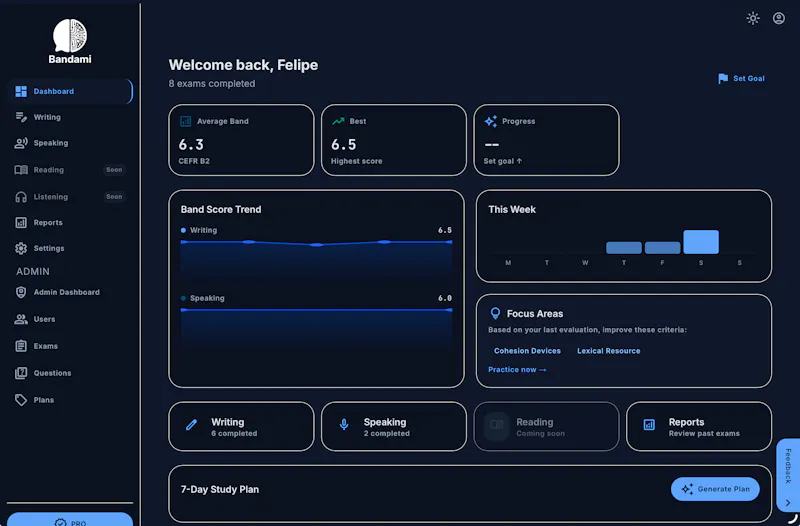Click the Admin Dashboard shield icon
Viewport: 800px width, 526px height.
(21, 292)
